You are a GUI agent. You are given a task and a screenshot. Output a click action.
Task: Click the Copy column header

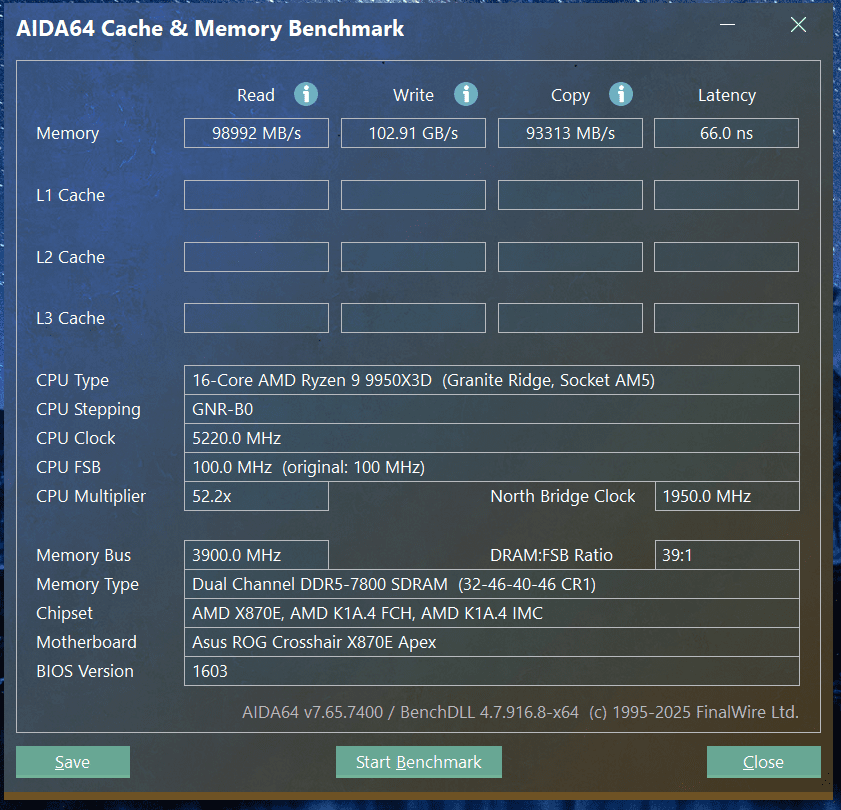(x=571, y=95)
